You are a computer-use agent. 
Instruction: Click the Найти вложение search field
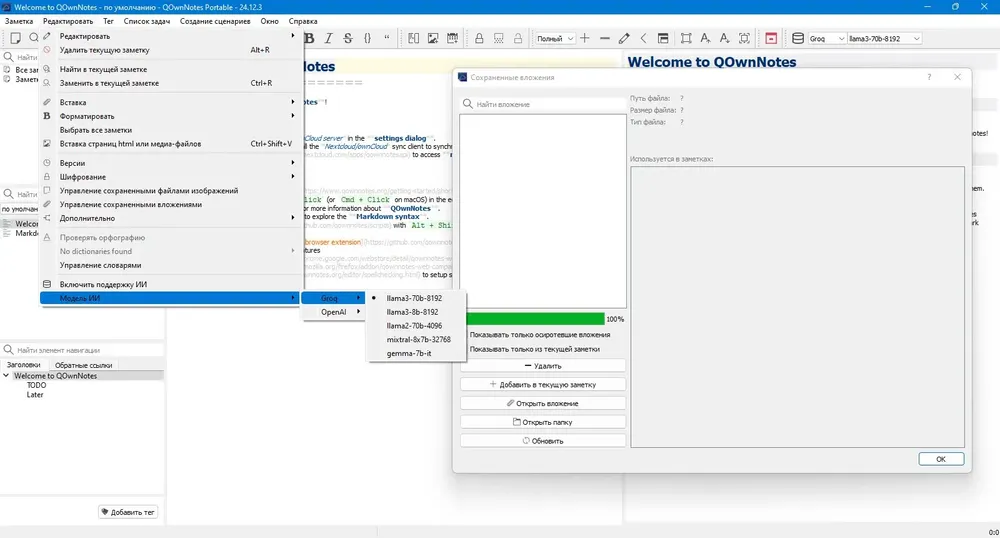[x=543, y=104]
